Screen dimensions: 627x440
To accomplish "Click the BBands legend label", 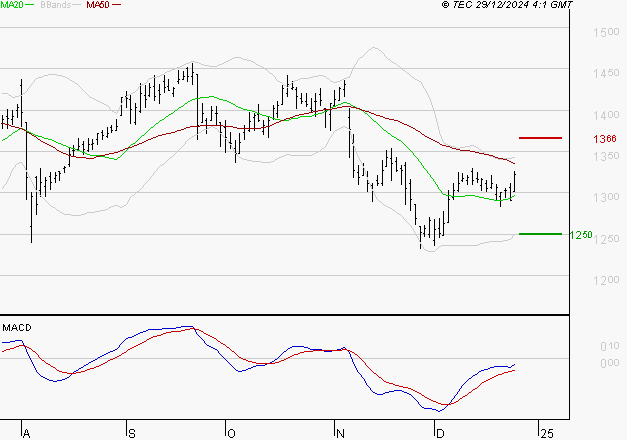I will point(56,5).
